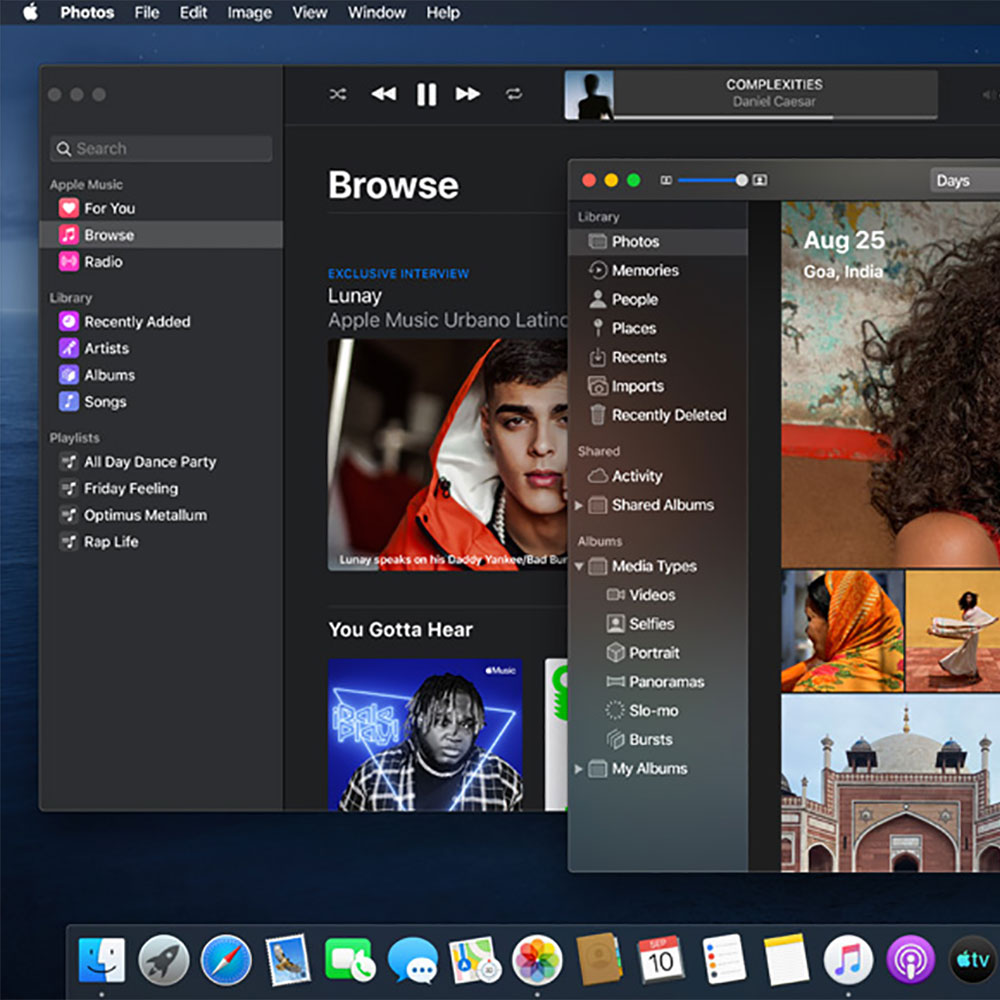Image resolution: width=1000 pixels, height=1000 pixels.
Task: Launch Safari from the Dock
Action: point(226,960)
